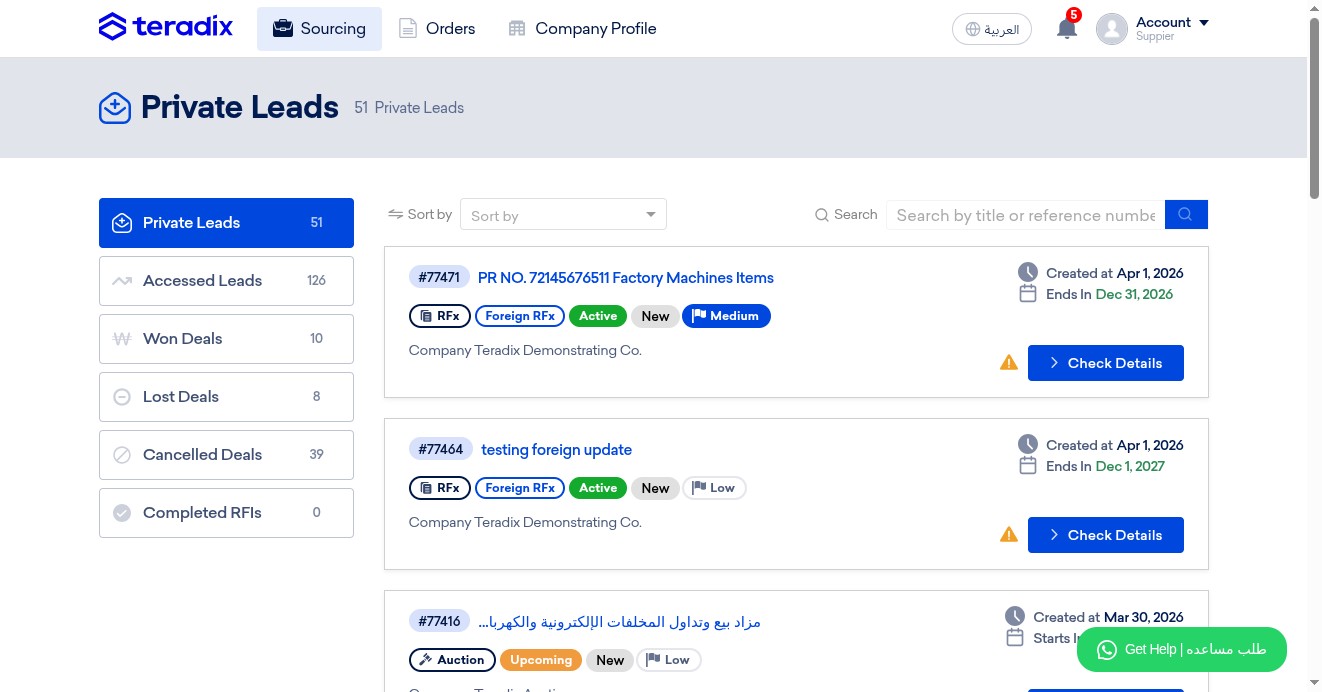Click the Accessed Leads trend icon
Screen dimensions: 1322x692
coord(122,281)
